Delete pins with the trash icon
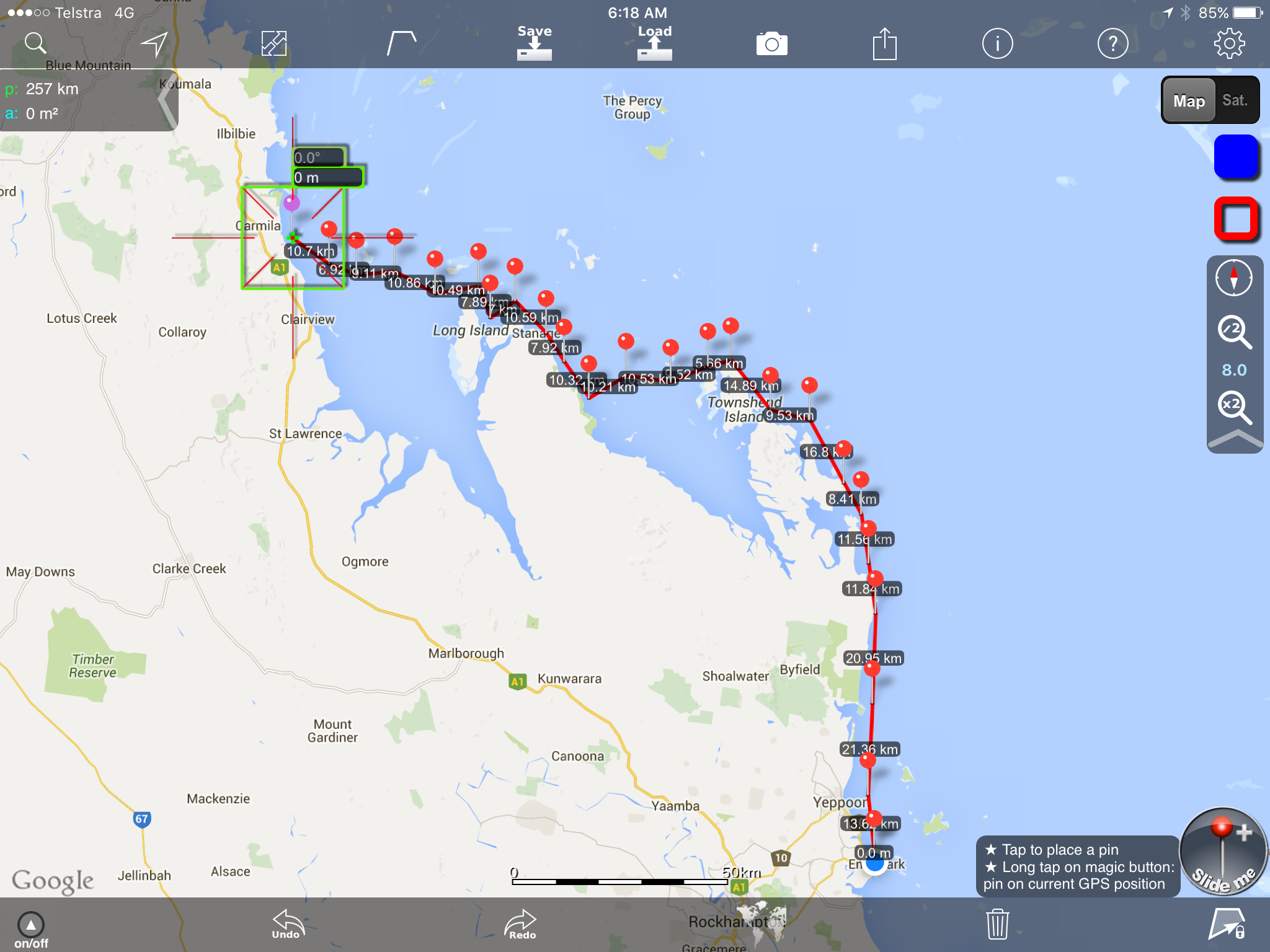The image size is (1270, 952). pos(997,924)
